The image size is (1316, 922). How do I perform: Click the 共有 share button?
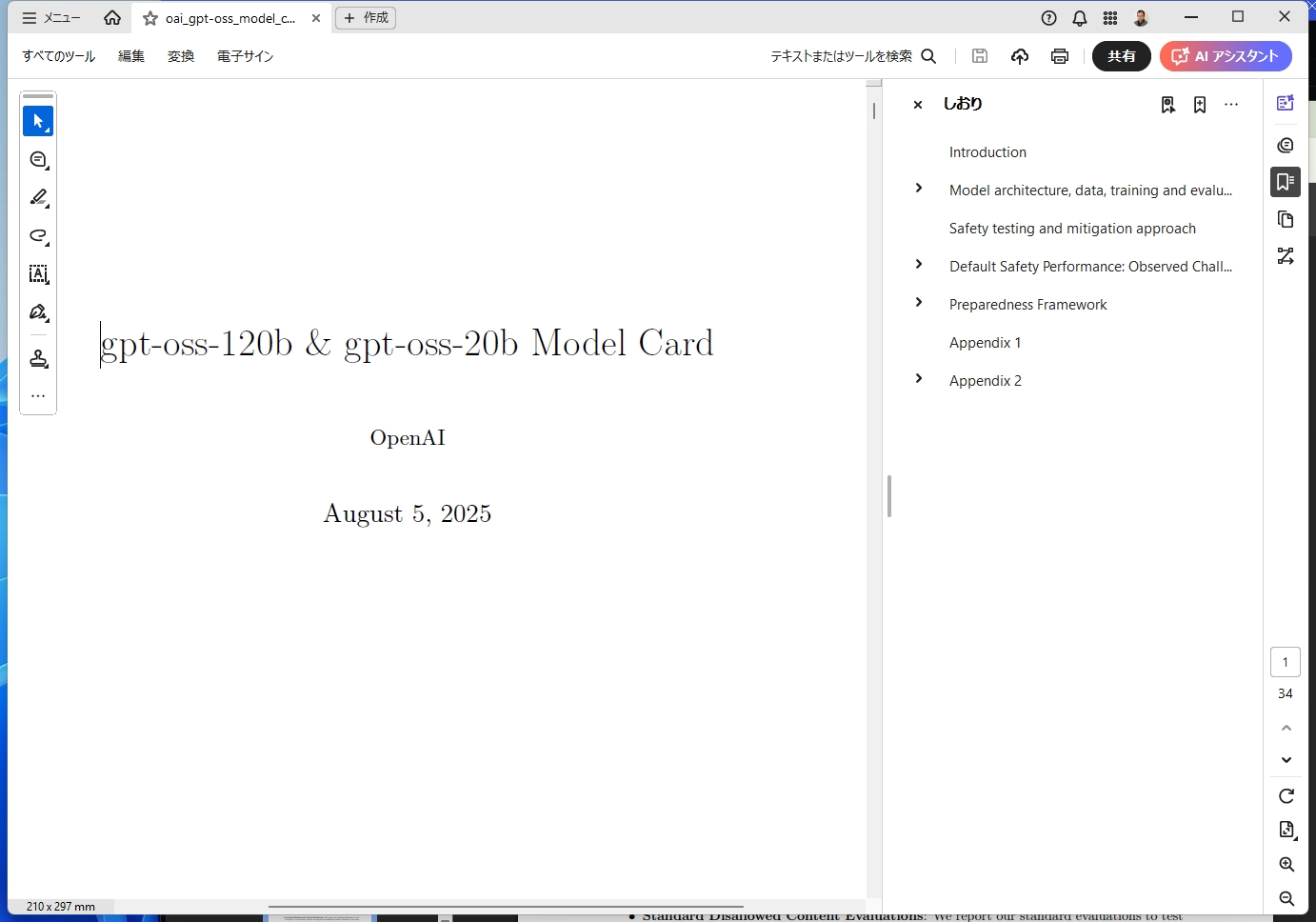pyautogui.click(x=1122, y=56)
